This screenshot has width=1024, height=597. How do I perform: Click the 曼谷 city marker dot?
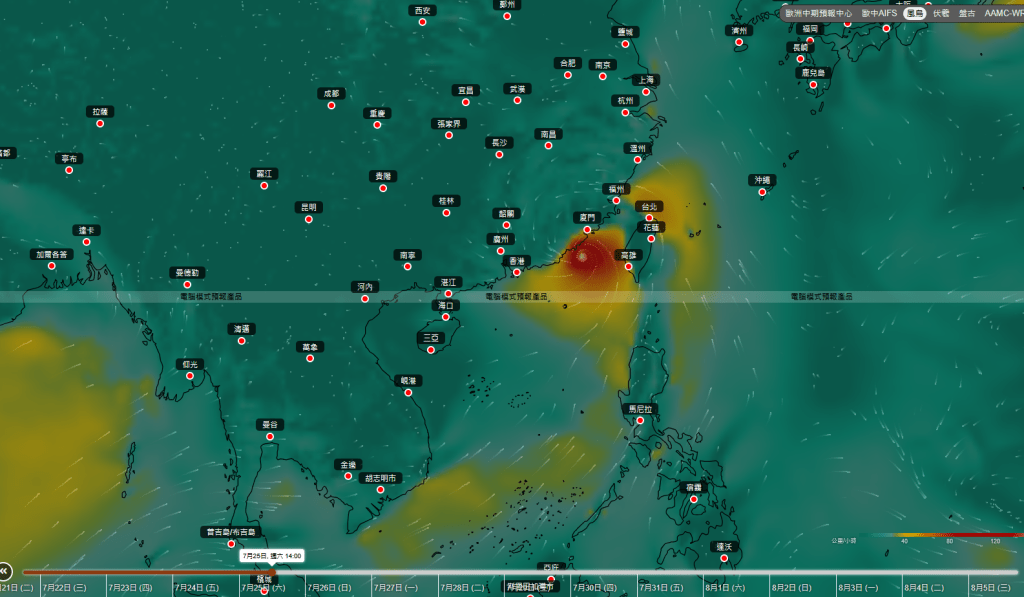coord(270,436)
